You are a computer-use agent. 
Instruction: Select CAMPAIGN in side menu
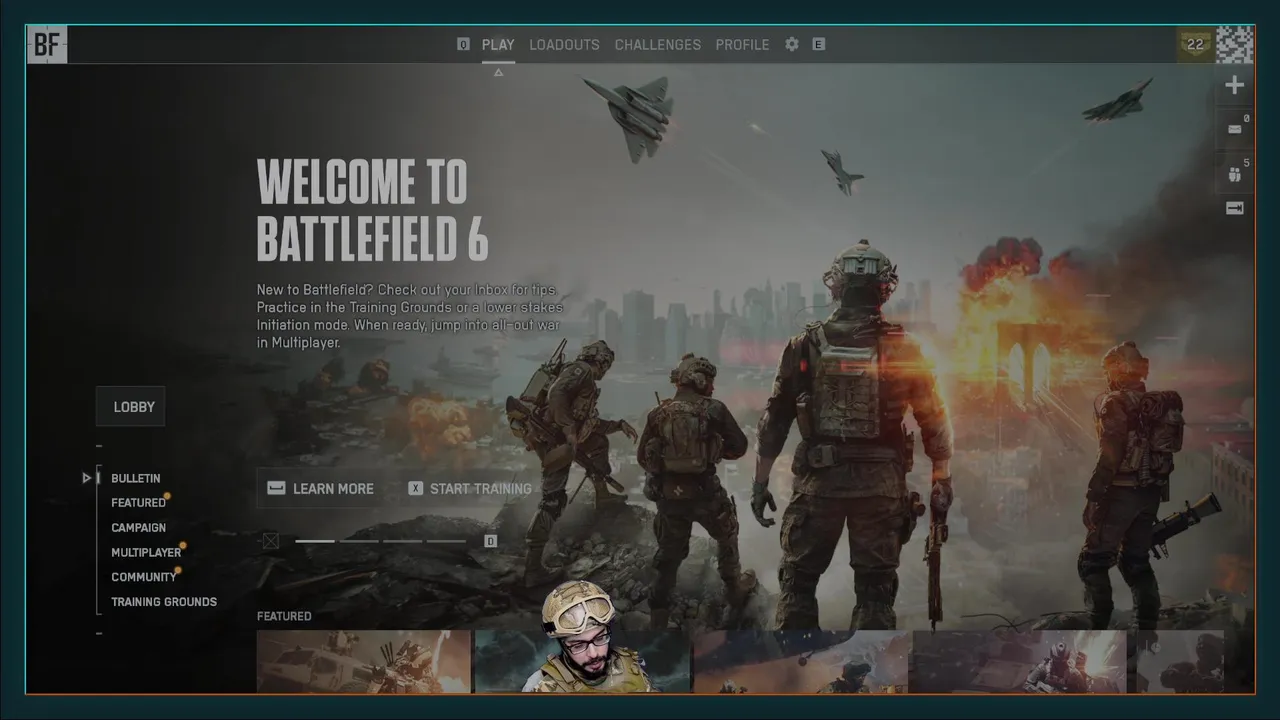pyautogui.click(x=138, y=528)
